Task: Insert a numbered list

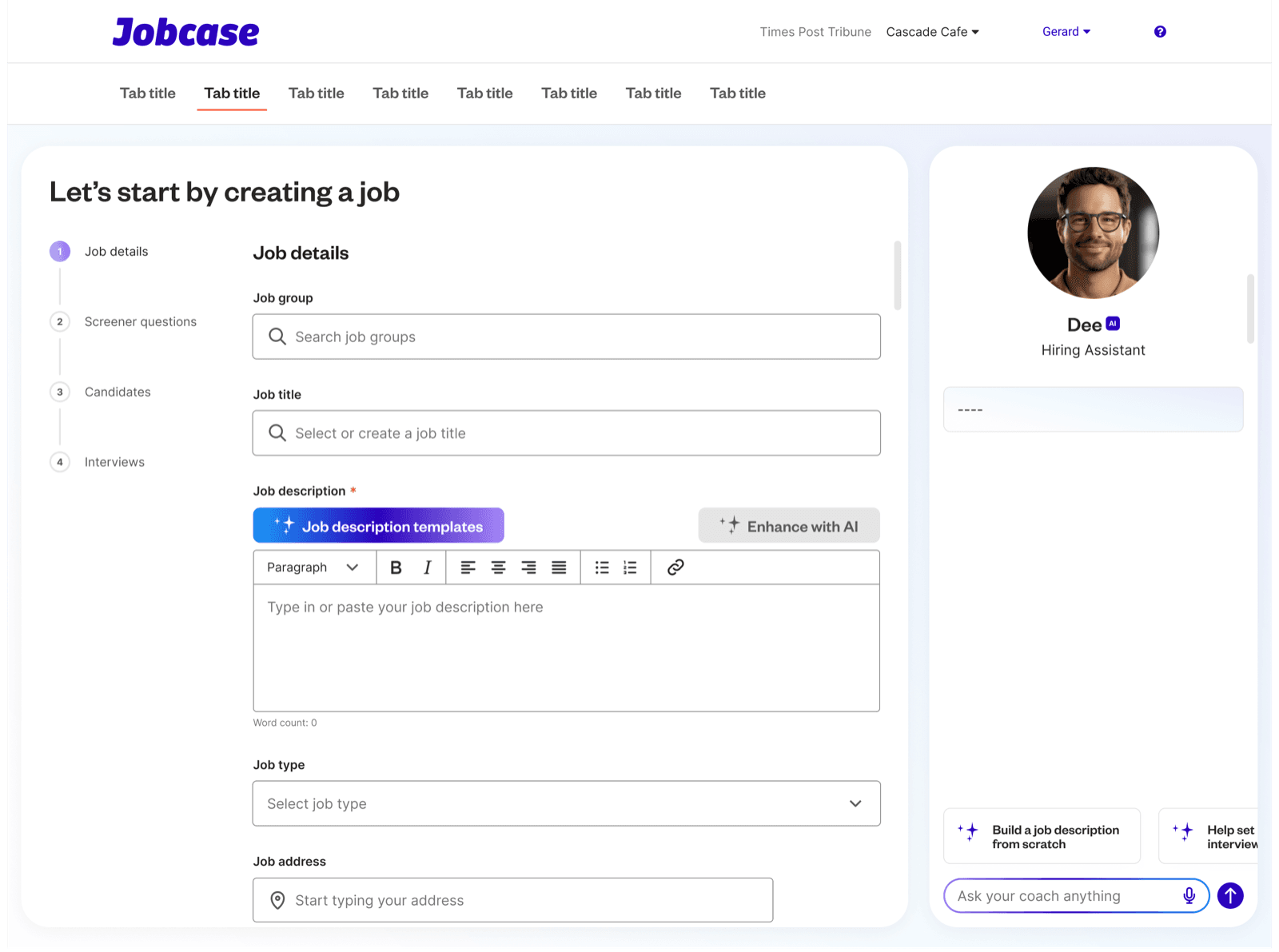Action: click(630, 568)
